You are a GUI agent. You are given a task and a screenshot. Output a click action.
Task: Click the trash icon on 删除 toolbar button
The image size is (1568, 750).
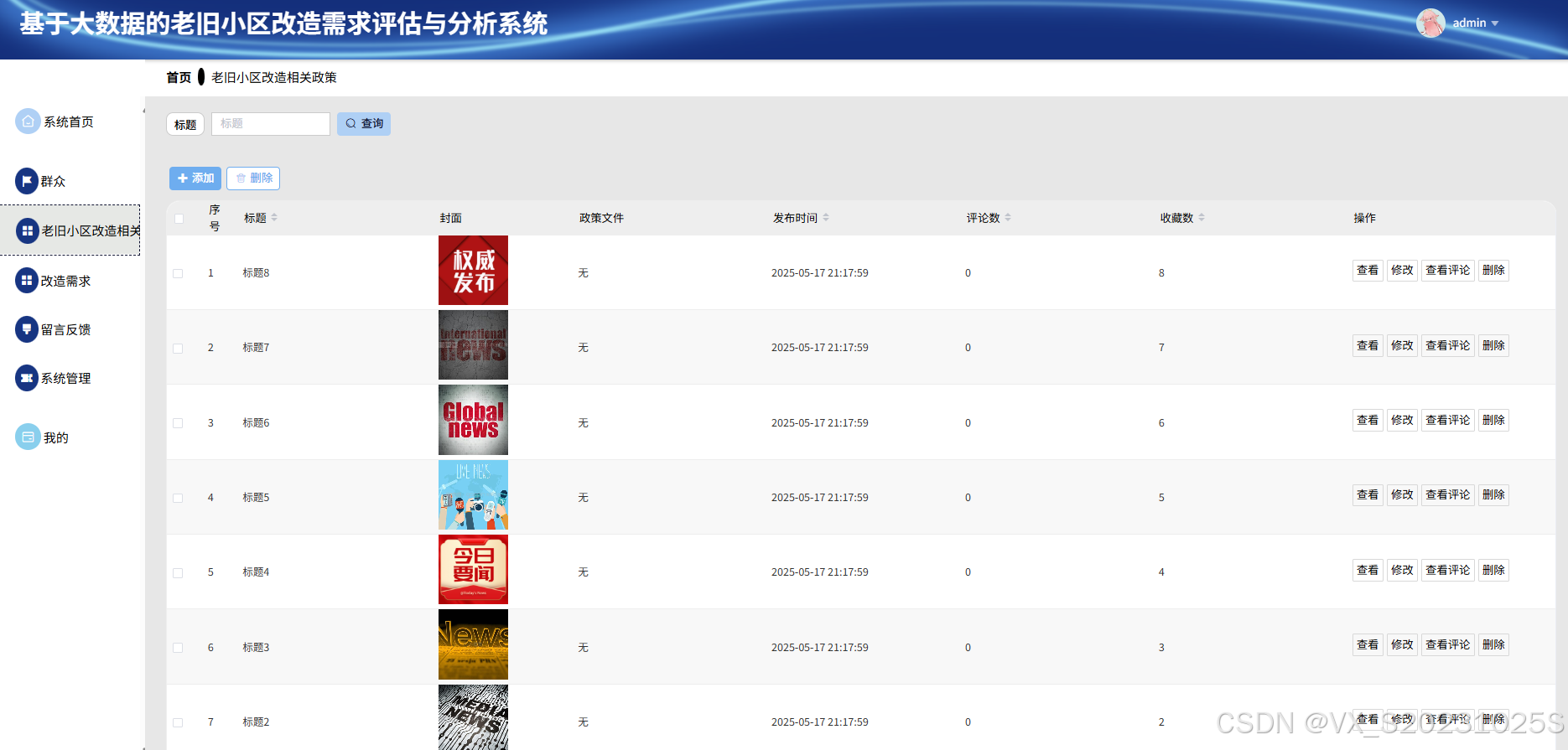tap(241, 178)
